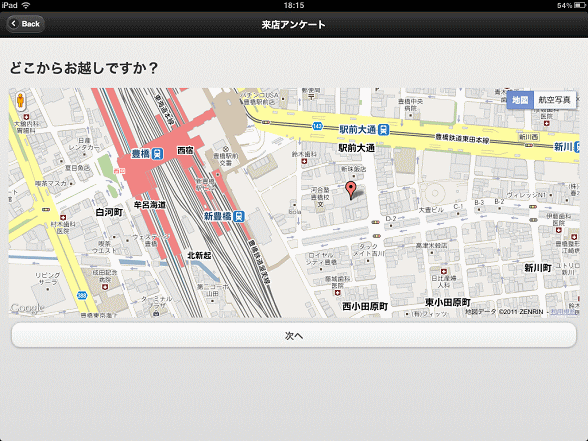588x441 pixels.
Task: Click the 来店アンケート title
Action: pos(294,25)
